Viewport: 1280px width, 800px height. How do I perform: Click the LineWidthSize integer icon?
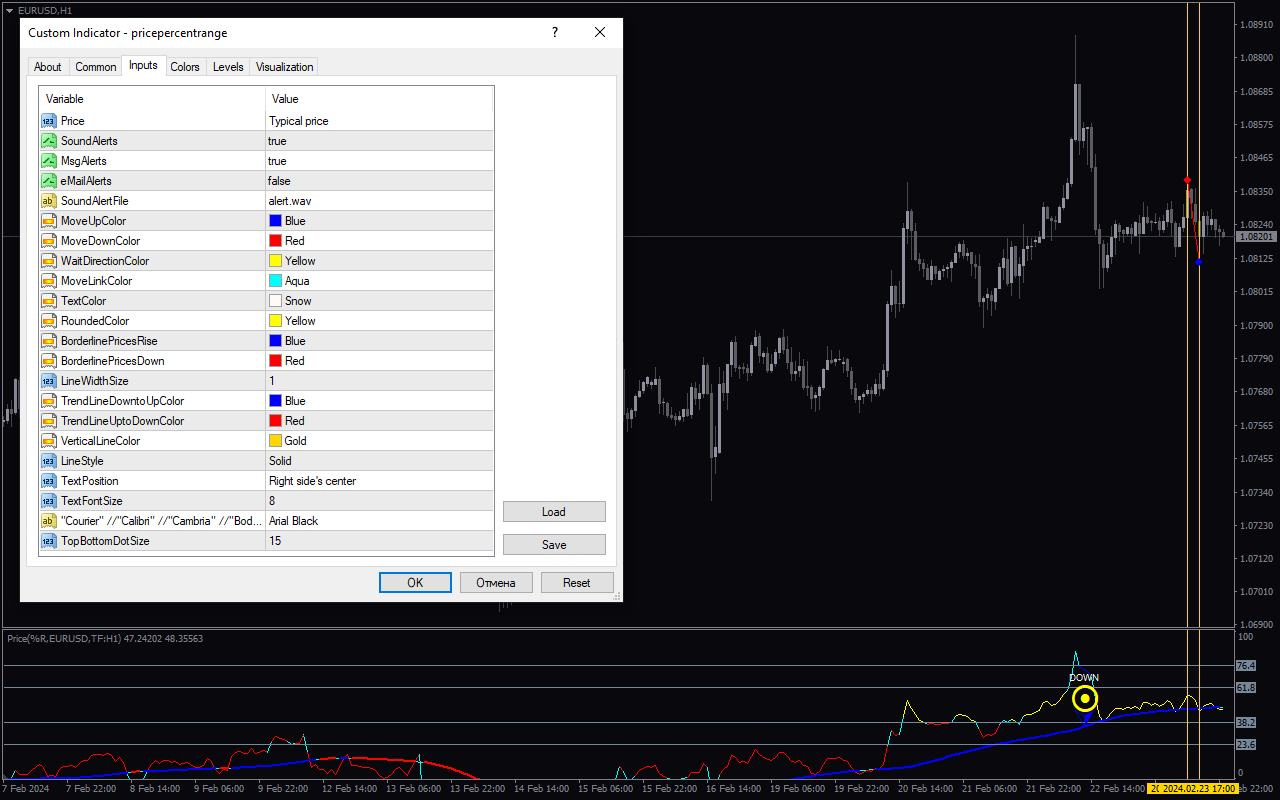point(49,381)
